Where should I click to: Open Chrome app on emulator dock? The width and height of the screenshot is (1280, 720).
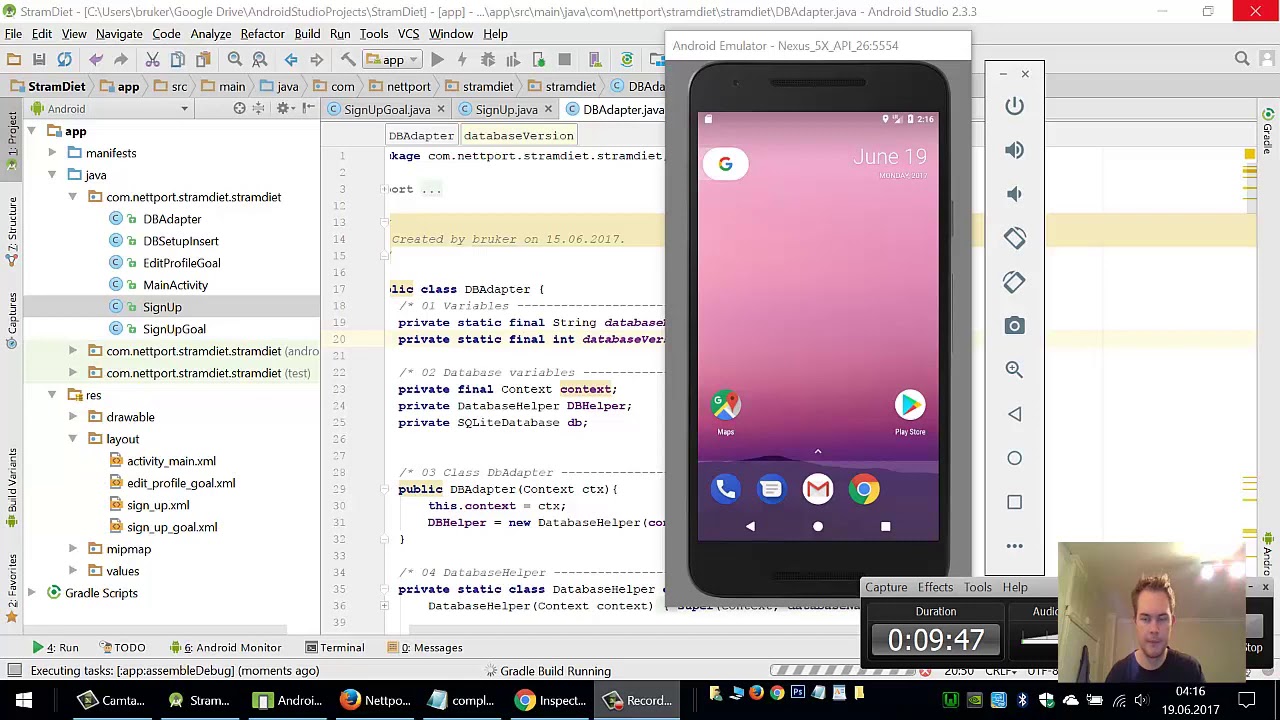(x=864, y=489)
